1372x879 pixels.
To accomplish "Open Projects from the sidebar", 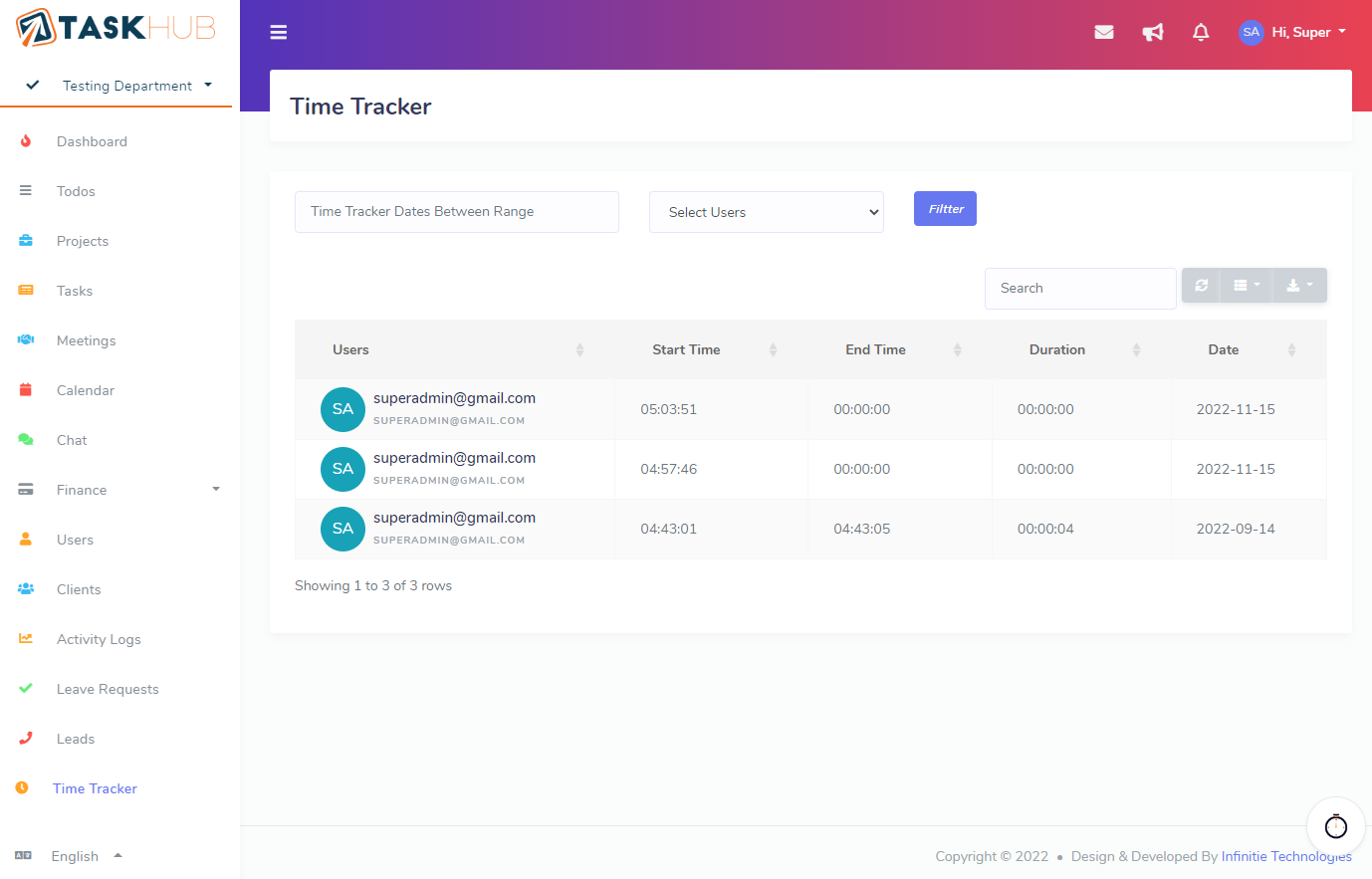I will click(83, 241).
